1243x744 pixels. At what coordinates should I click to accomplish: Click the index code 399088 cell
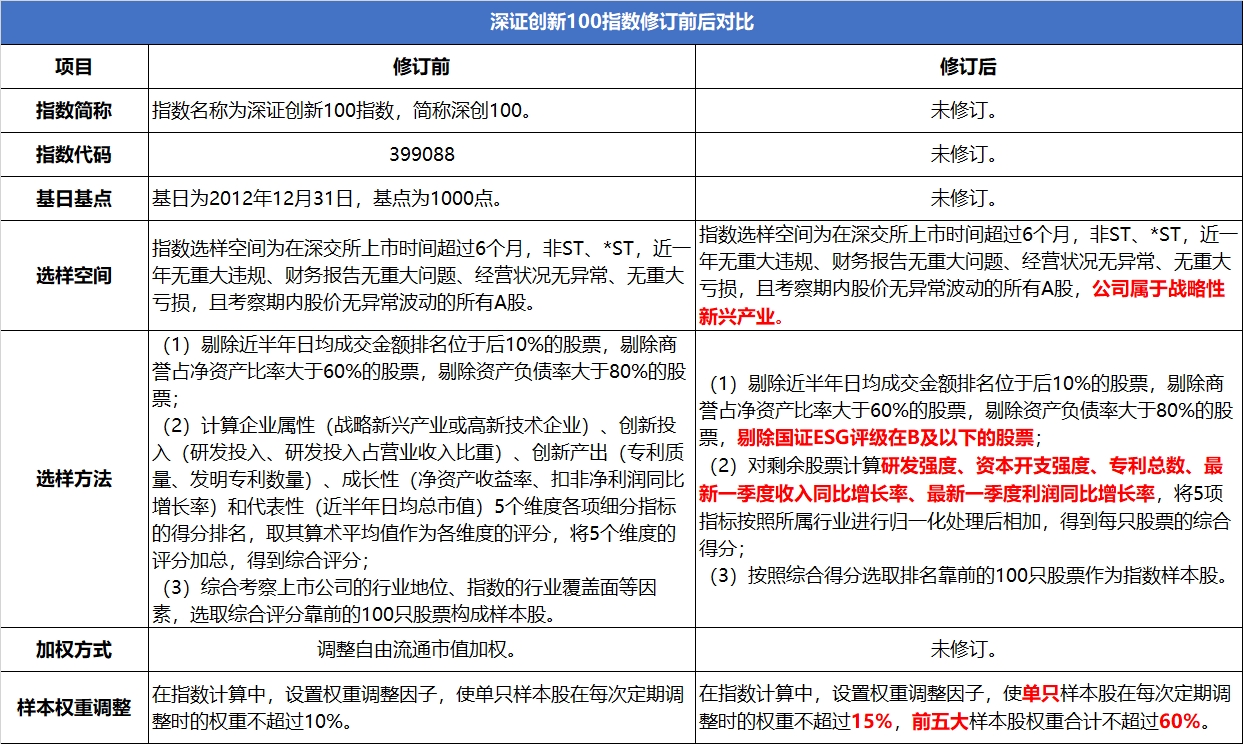pyautogui.click(x=421, y=155)
